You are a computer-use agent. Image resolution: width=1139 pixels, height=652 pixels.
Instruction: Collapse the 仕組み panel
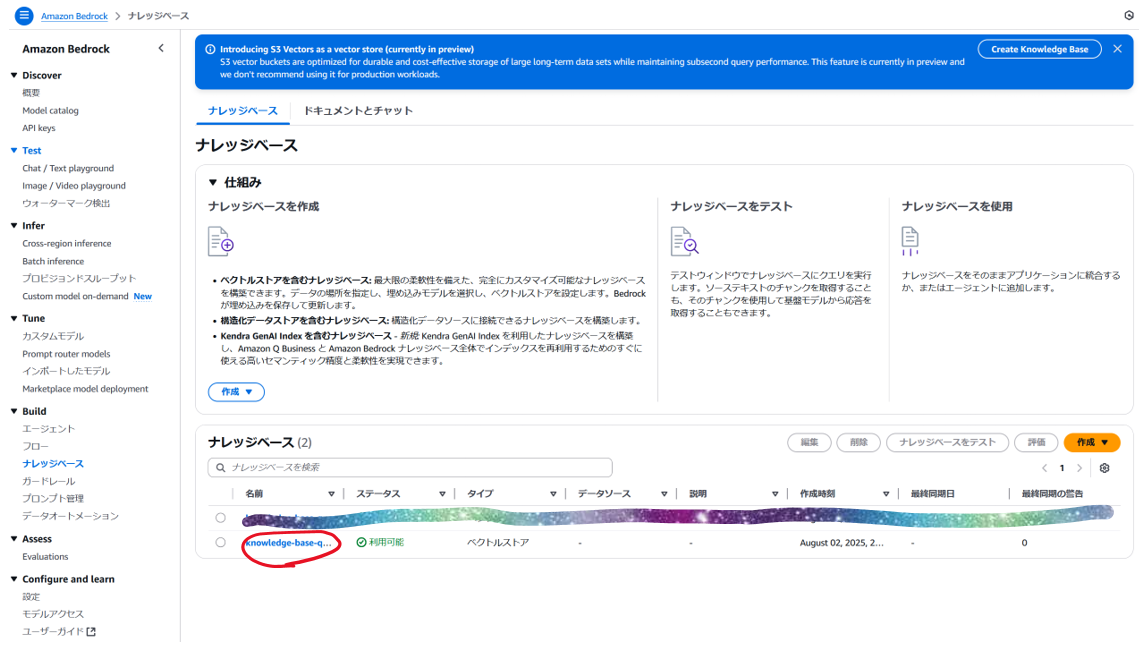pos(213,182)
